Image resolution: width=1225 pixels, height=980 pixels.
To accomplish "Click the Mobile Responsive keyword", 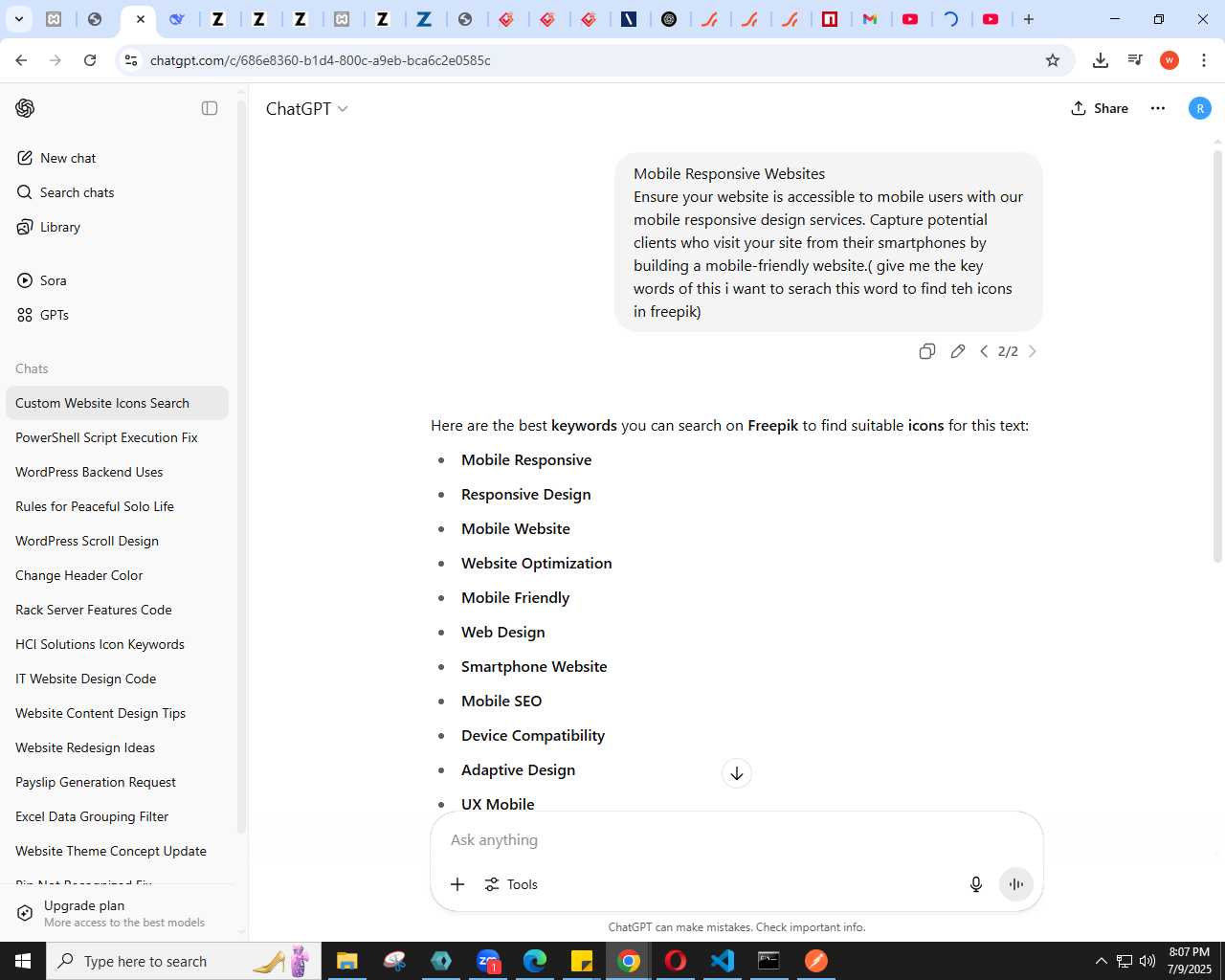I will [526, 459].
